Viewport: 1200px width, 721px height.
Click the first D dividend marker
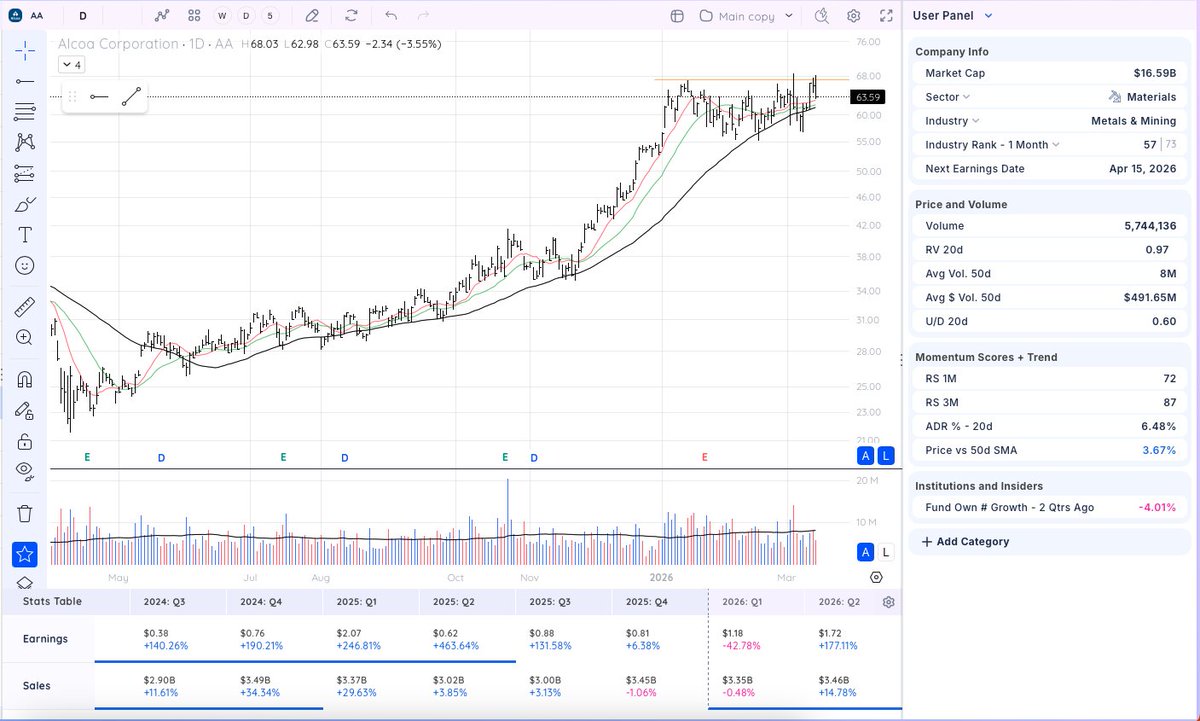[x=161, y=458]
